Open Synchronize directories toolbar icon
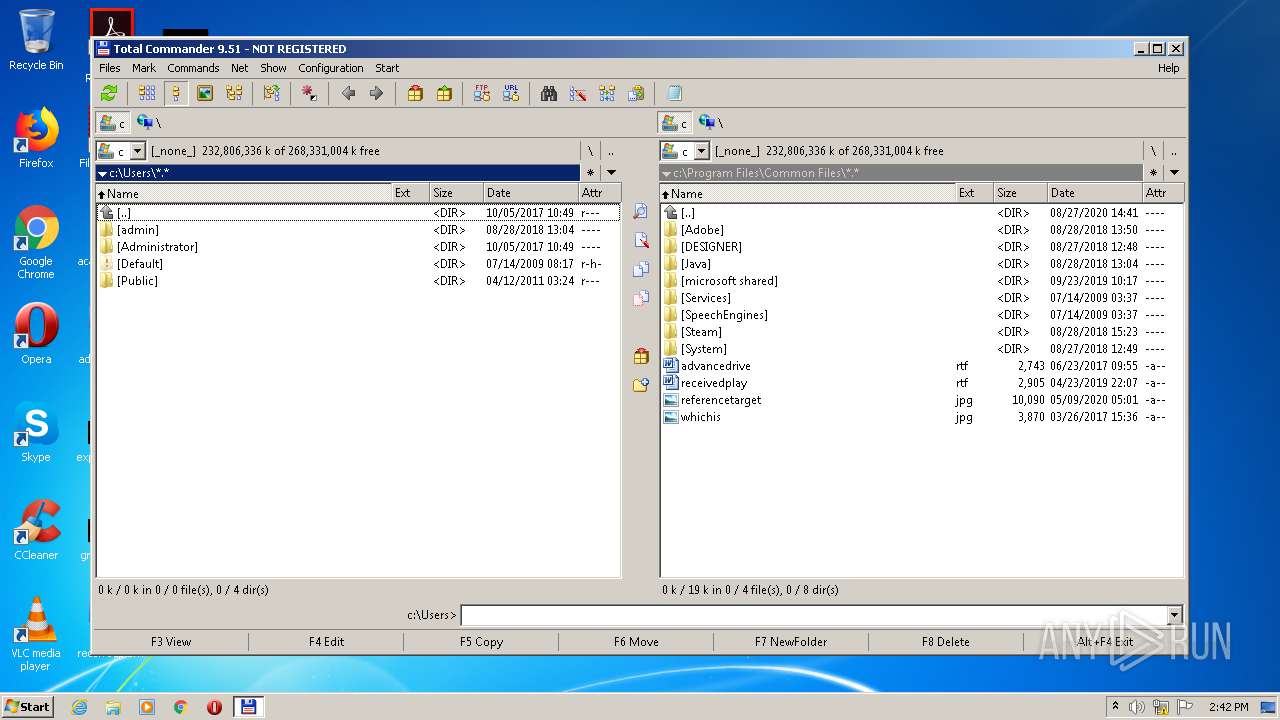Image resolution: width=1280 pixels, height=720 pixels. 607,93
